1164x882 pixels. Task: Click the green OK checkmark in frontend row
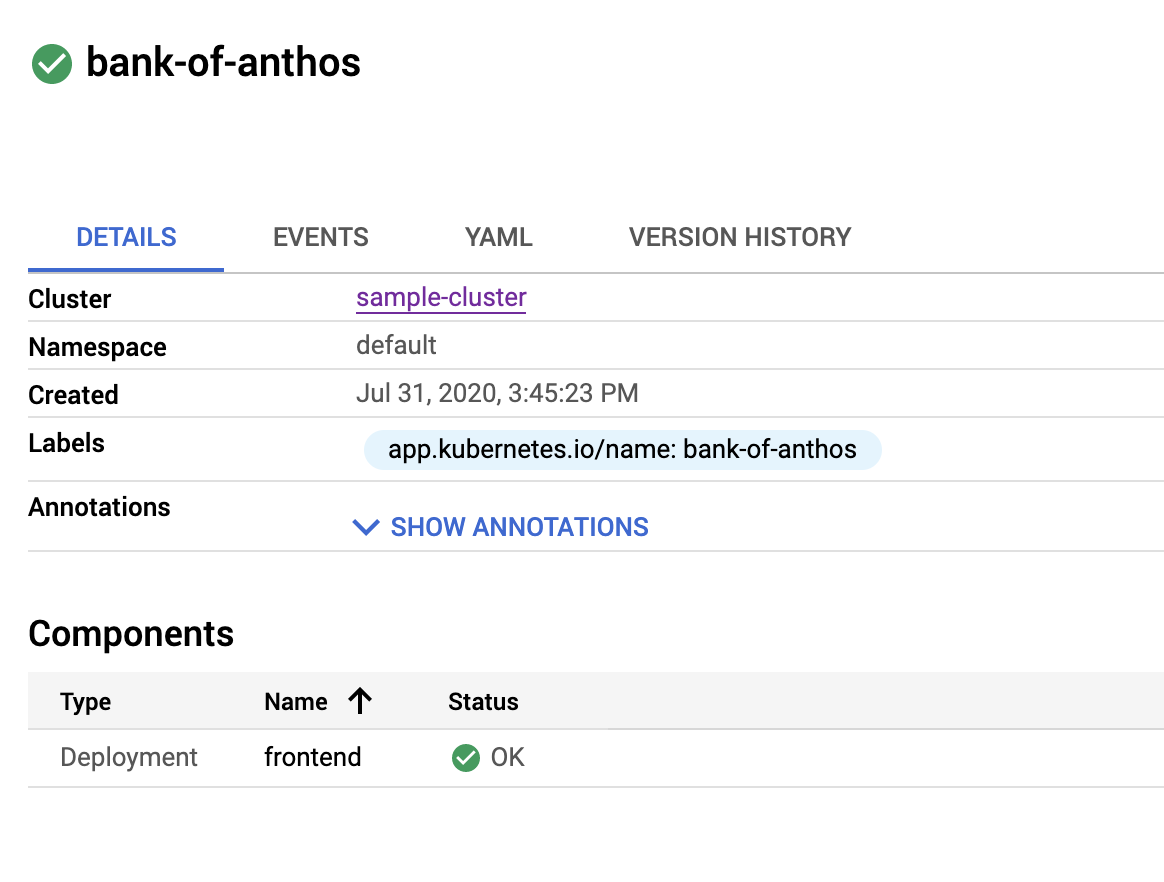[x=465, y=758]
